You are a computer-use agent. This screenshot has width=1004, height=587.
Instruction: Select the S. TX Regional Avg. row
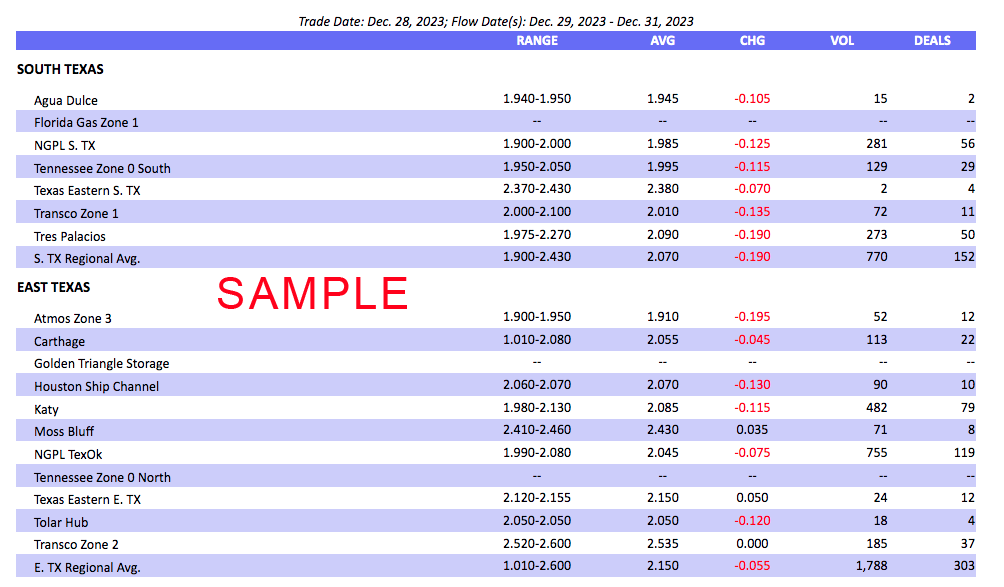pos(89,257)
